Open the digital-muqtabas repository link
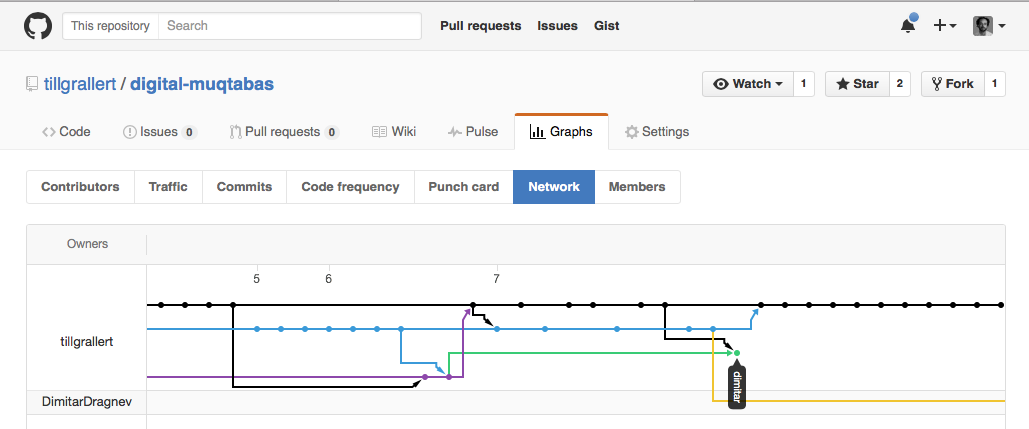This screenshot has width=1029, height=429. coord(202,84)
